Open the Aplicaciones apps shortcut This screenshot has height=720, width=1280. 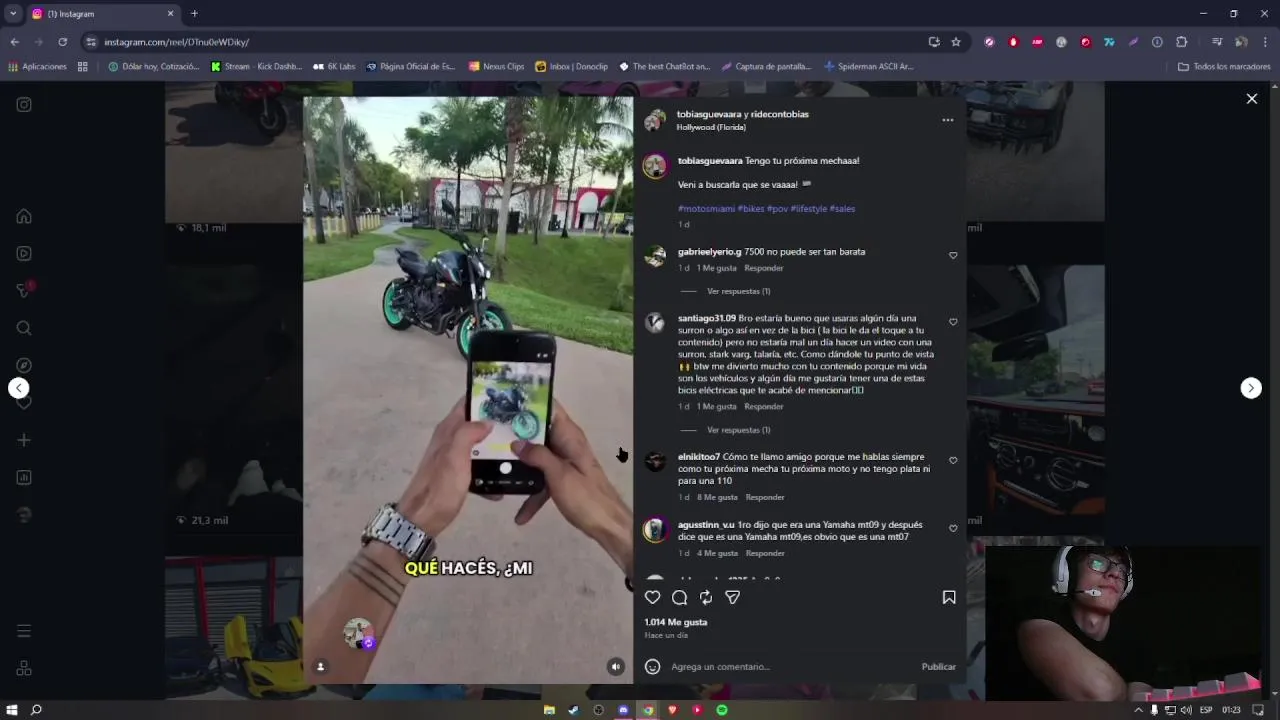(37, 67)
